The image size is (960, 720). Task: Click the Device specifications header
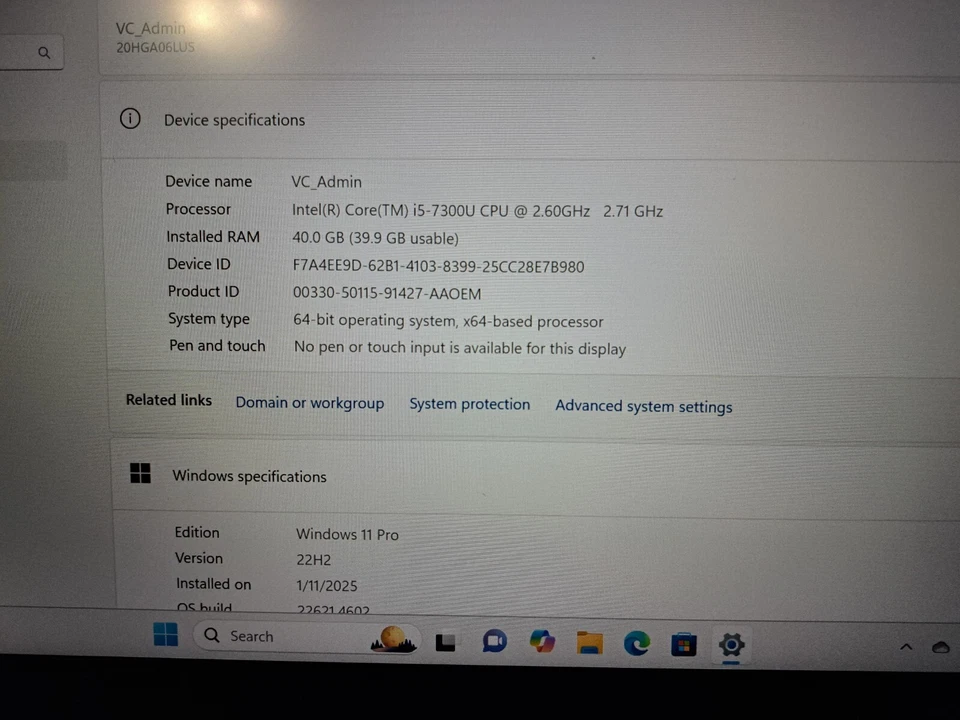(x=234, y=120)
